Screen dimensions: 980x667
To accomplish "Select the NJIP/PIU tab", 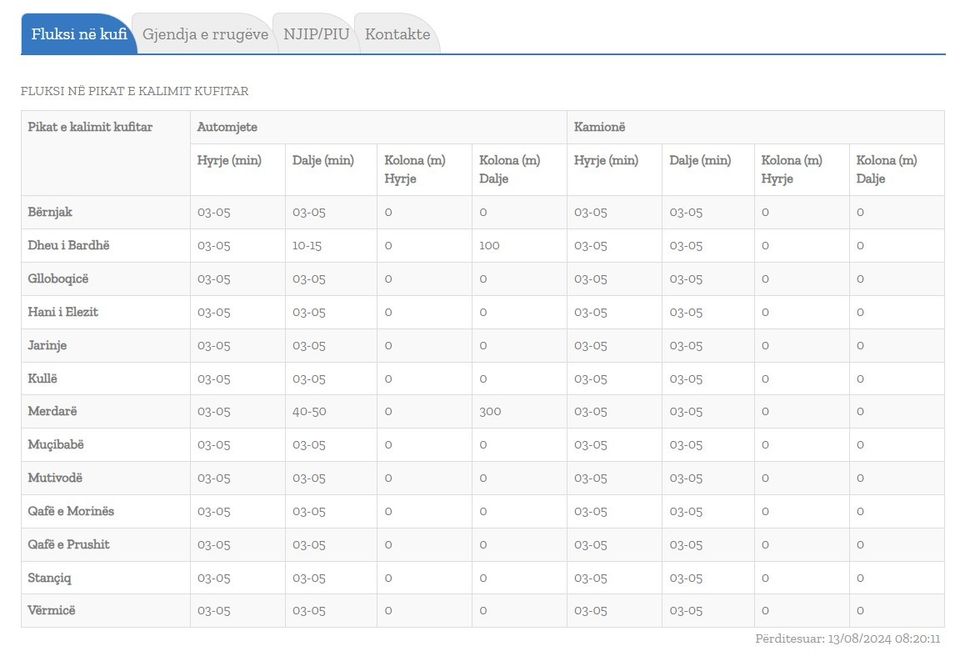I will tap(315, 34).
